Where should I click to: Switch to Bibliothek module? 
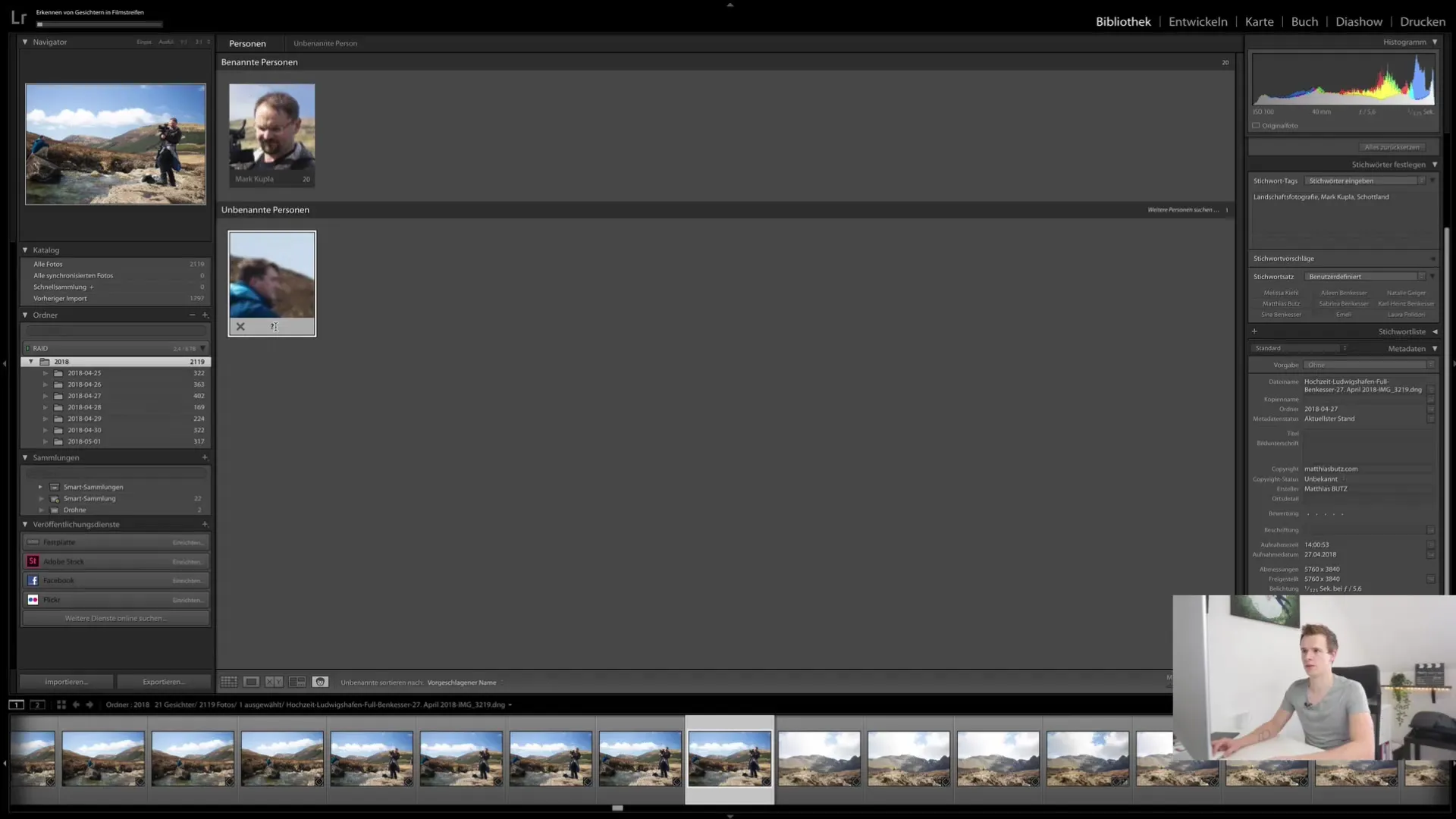point(1123,21)
